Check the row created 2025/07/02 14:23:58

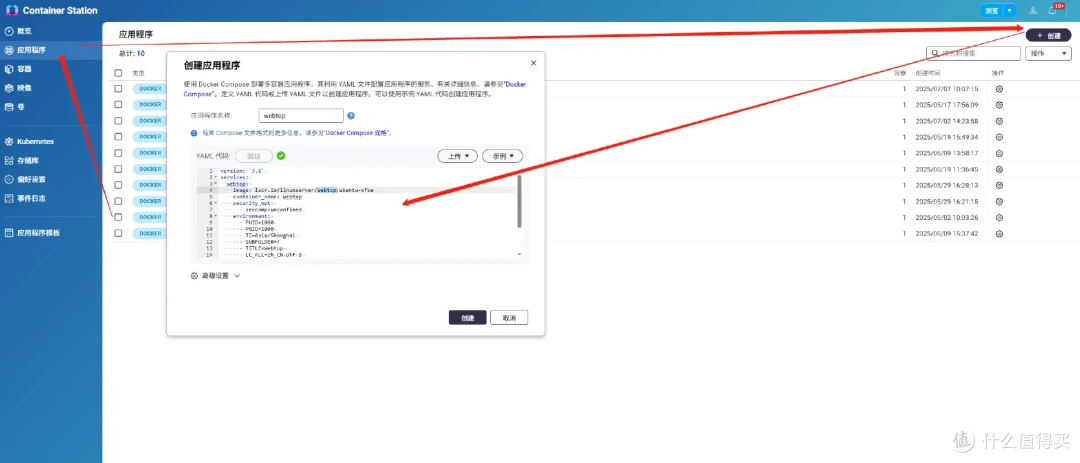(118, 121)
